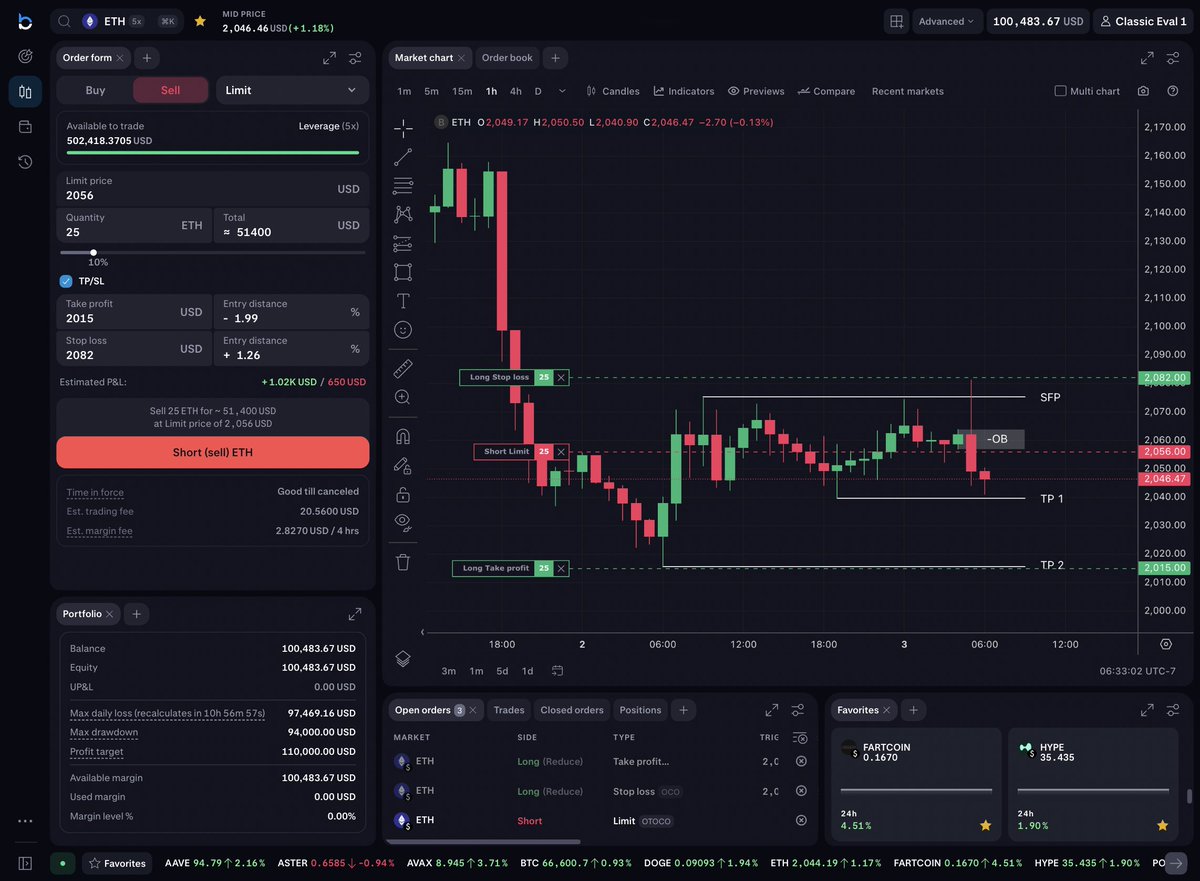
Task: Open the Positions tab
Action: click(x=640, y=710)
